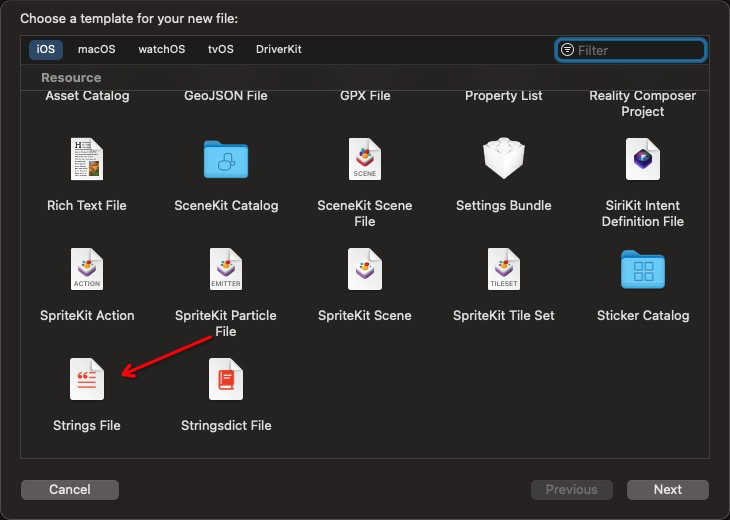
Task: Open the DriverKit platform tab
Action: click(x=278, y=49)
